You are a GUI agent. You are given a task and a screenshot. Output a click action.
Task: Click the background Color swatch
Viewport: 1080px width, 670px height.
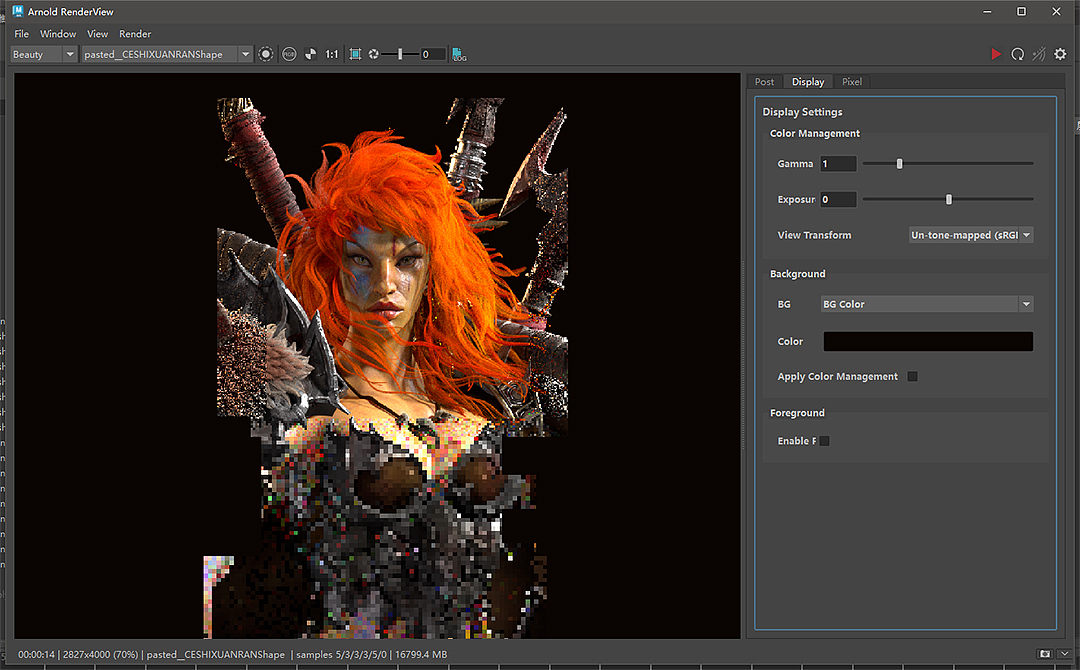coord(927,341)
